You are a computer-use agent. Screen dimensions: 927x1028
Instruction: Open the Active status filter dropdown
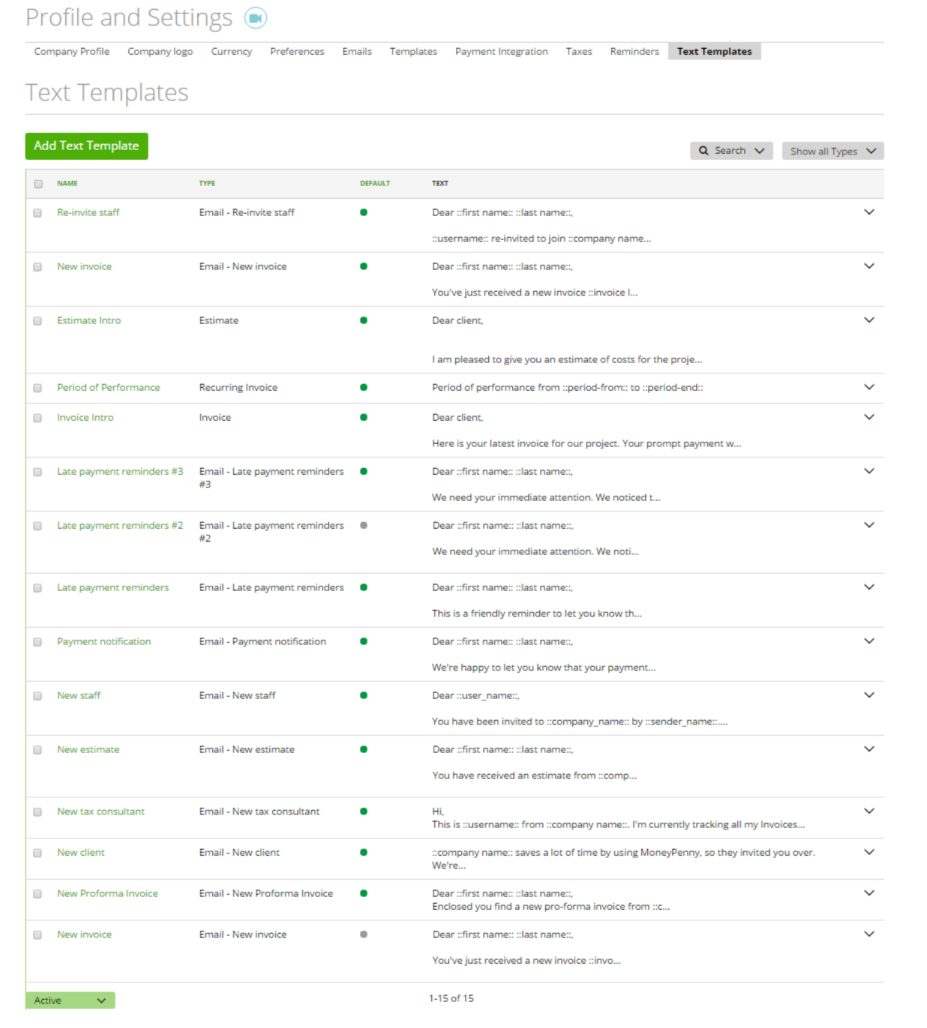[69, 1000]
